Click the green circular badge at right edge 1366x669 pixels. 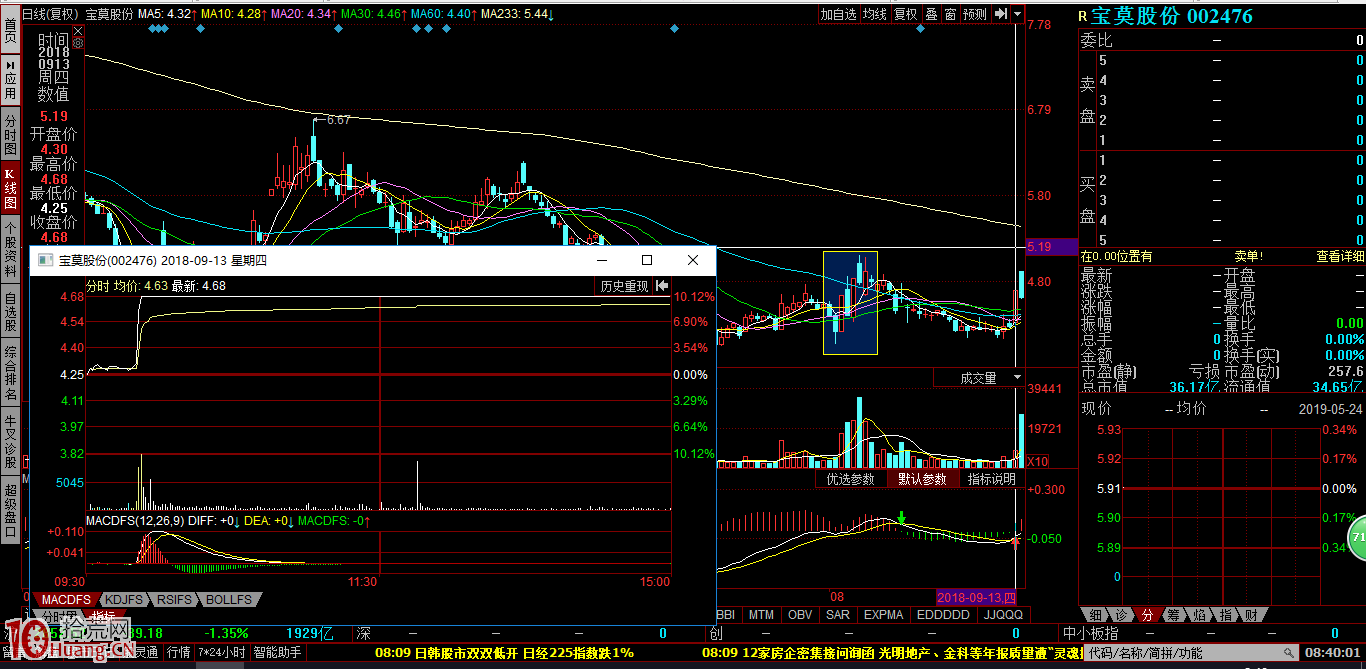click(1357, 538)
